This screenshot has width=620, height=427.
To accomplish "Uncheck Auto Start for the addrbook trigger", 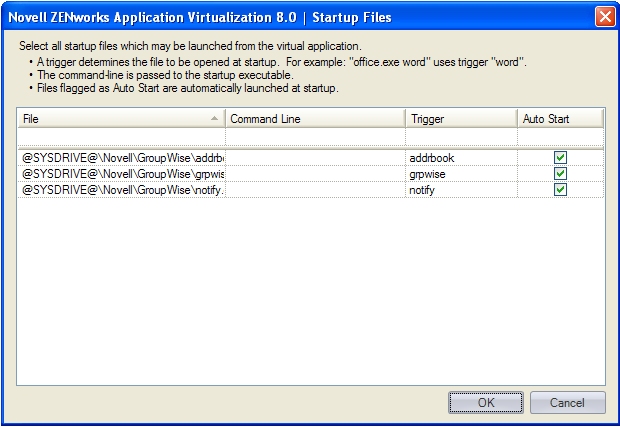I will tap(561, 158).
